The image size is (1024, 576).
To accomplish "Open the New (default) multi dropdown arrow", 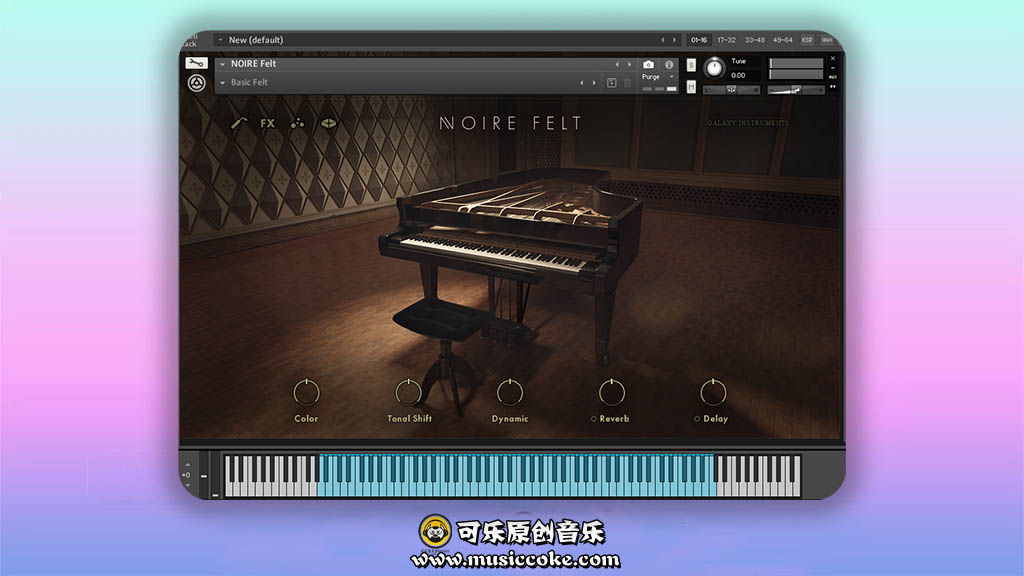I will [220, 40].
